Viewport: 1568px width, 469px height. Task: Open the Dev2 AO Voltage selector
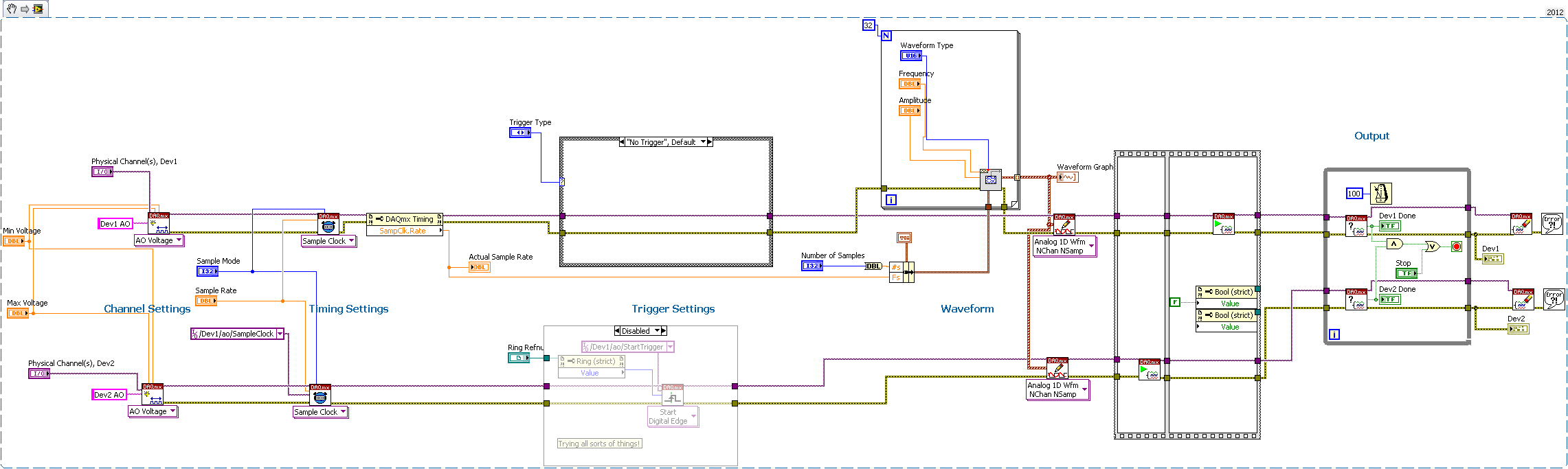pos(153,411)
